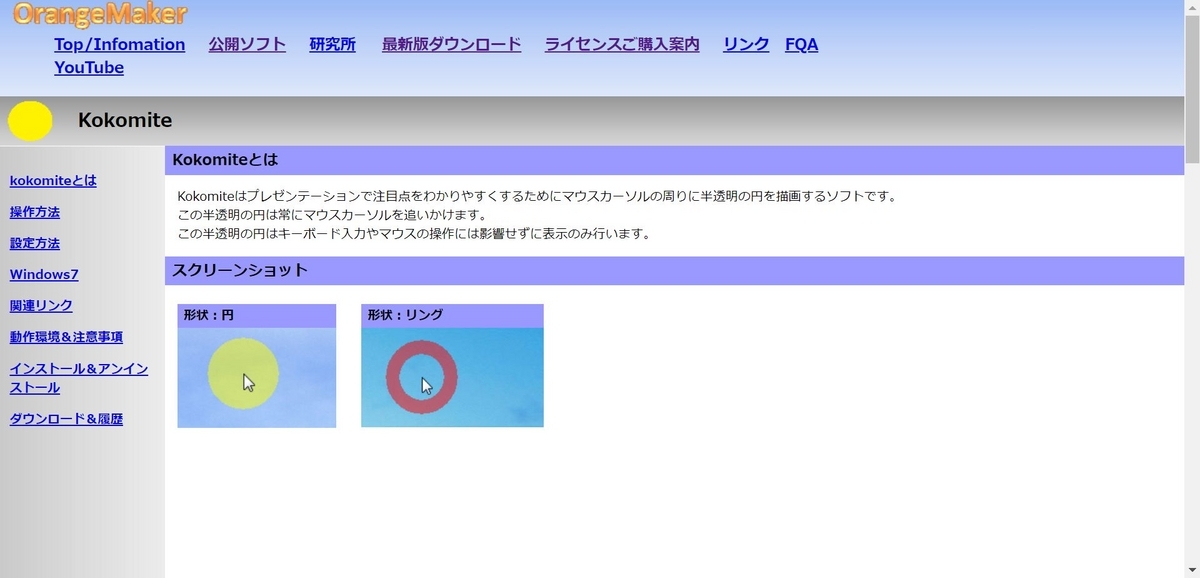Open the 公開ソフト nav link
1200x578 pixels.
(247, 44)
